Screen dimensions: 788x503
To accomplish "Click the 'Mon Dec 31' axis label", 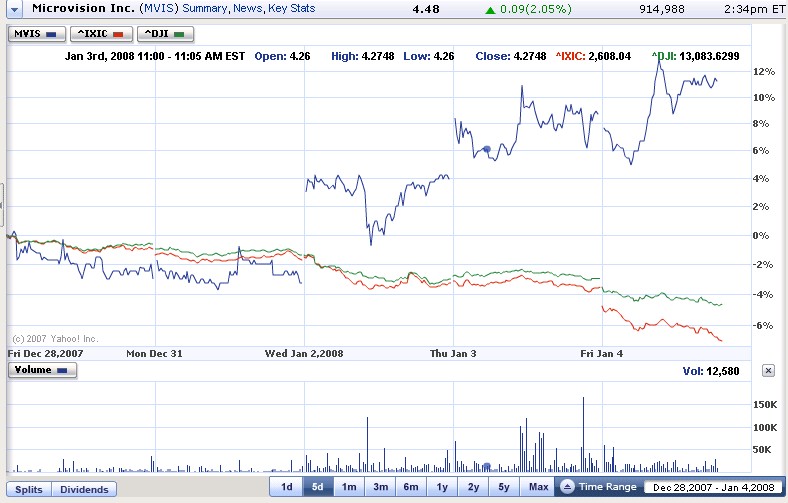I will click(154, 354).
